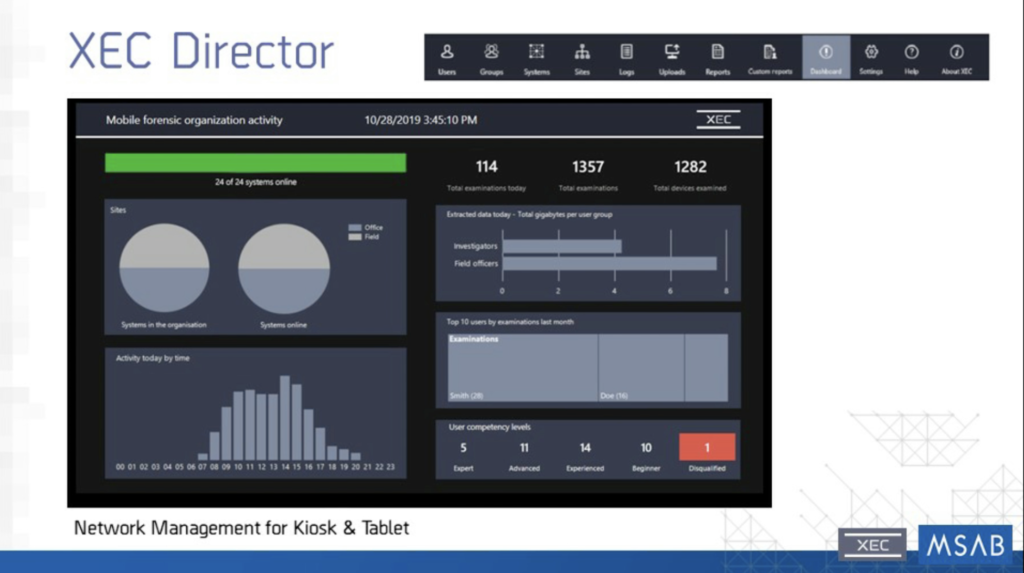
Task: Click the MSAB logo on the slide
Action: click(966, 544)
